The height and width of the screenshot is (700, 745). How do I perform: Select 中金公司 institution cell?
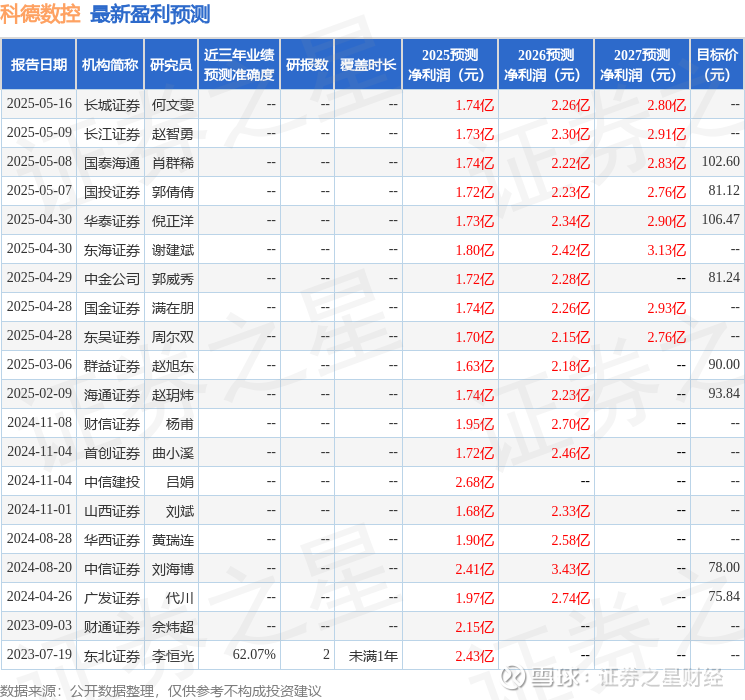pos(112,279)
